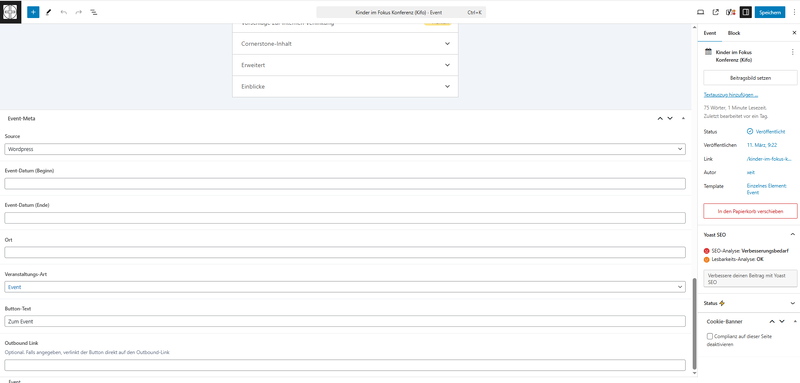Switch to the Event tab
Screen dimensions: 800x383
tap(710, 33)
